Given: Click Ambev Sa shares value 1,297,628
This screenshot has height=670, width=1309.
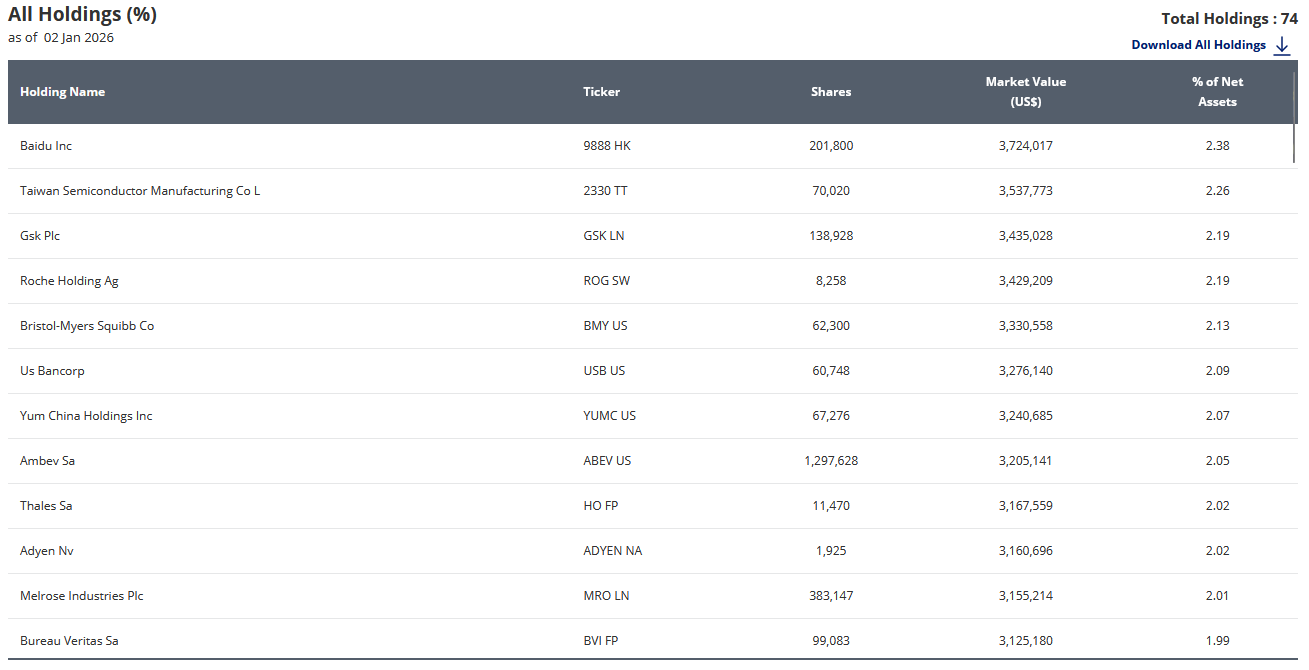Looking at the screenshot, I should [x=831, y=461].
